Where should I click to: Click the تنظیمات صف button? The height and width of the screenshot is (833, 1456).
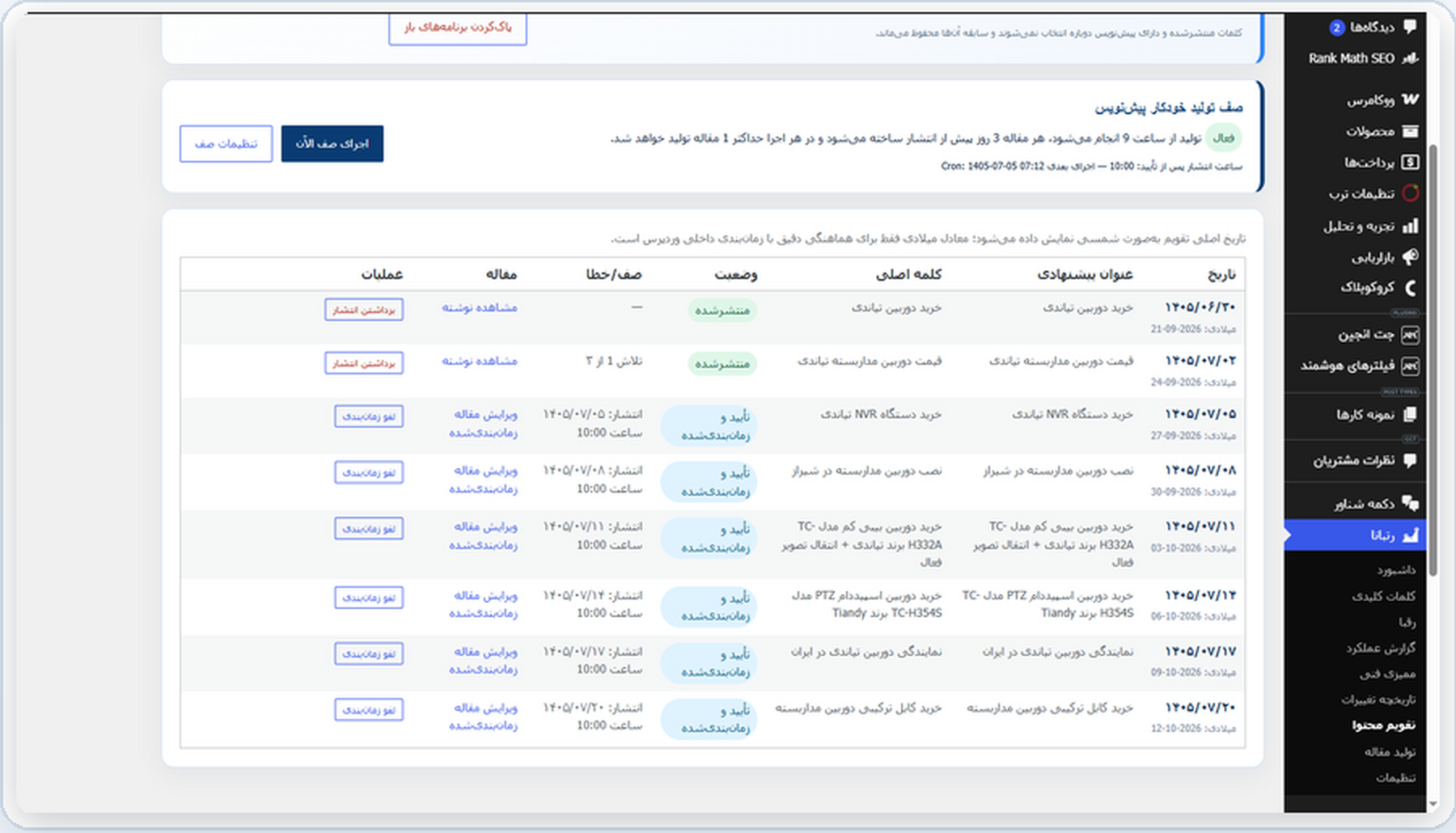[226, 144]
